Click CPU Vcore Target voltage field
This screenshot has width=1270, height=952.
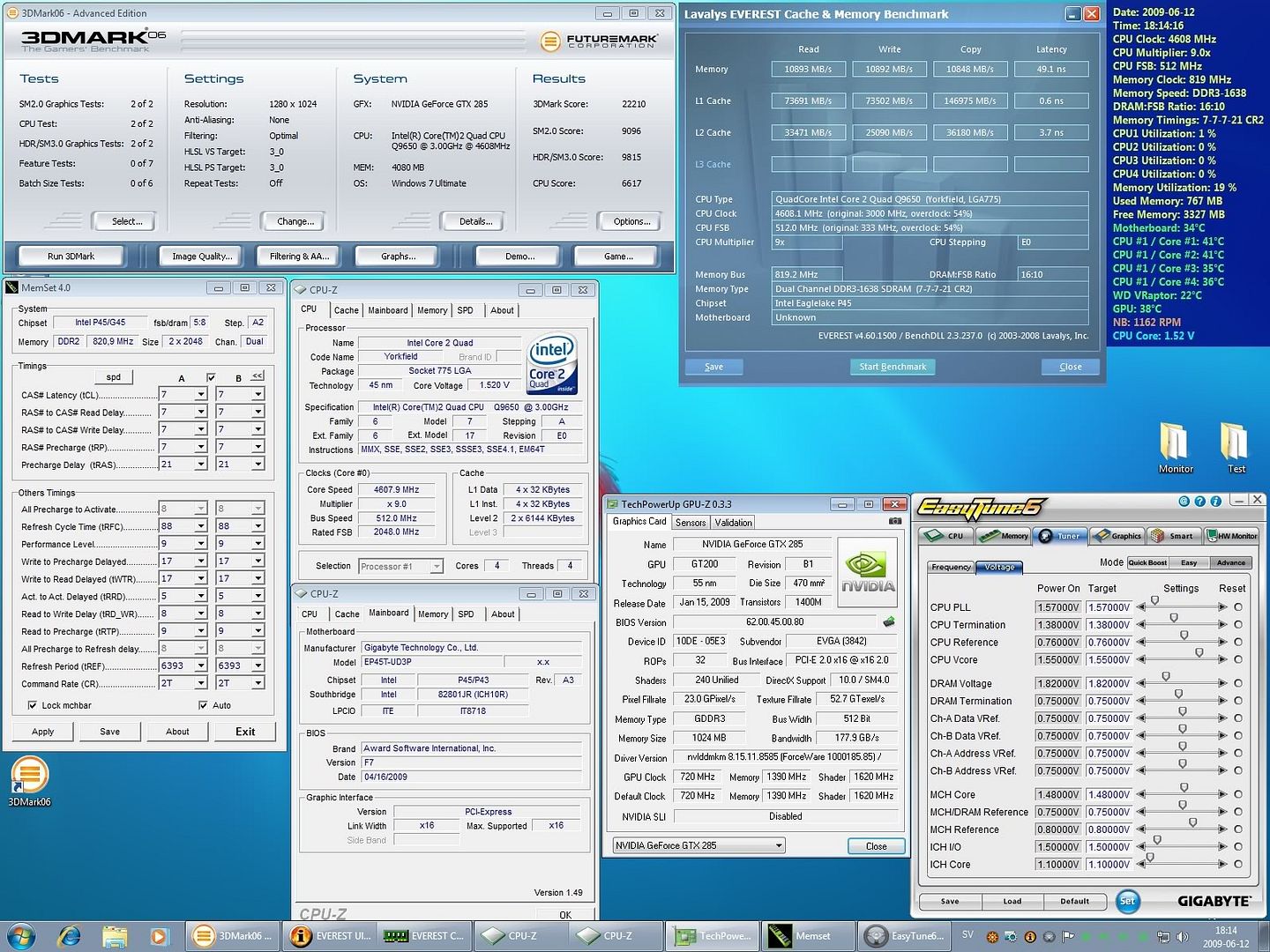[x=1108, y=659]
